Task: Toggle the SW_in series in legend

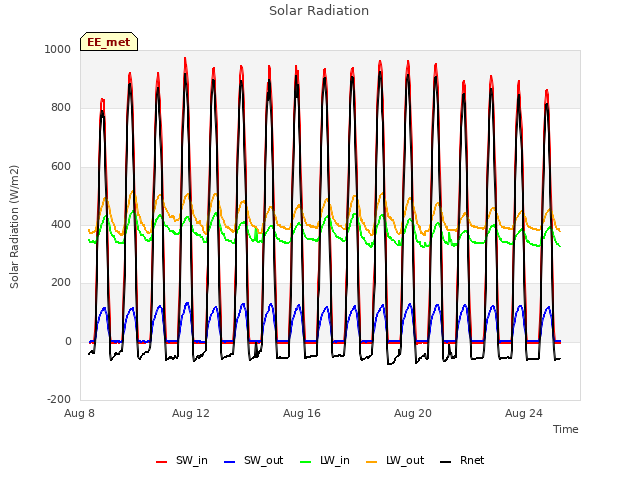Action: pyautogui.click(x=182, y=461)
